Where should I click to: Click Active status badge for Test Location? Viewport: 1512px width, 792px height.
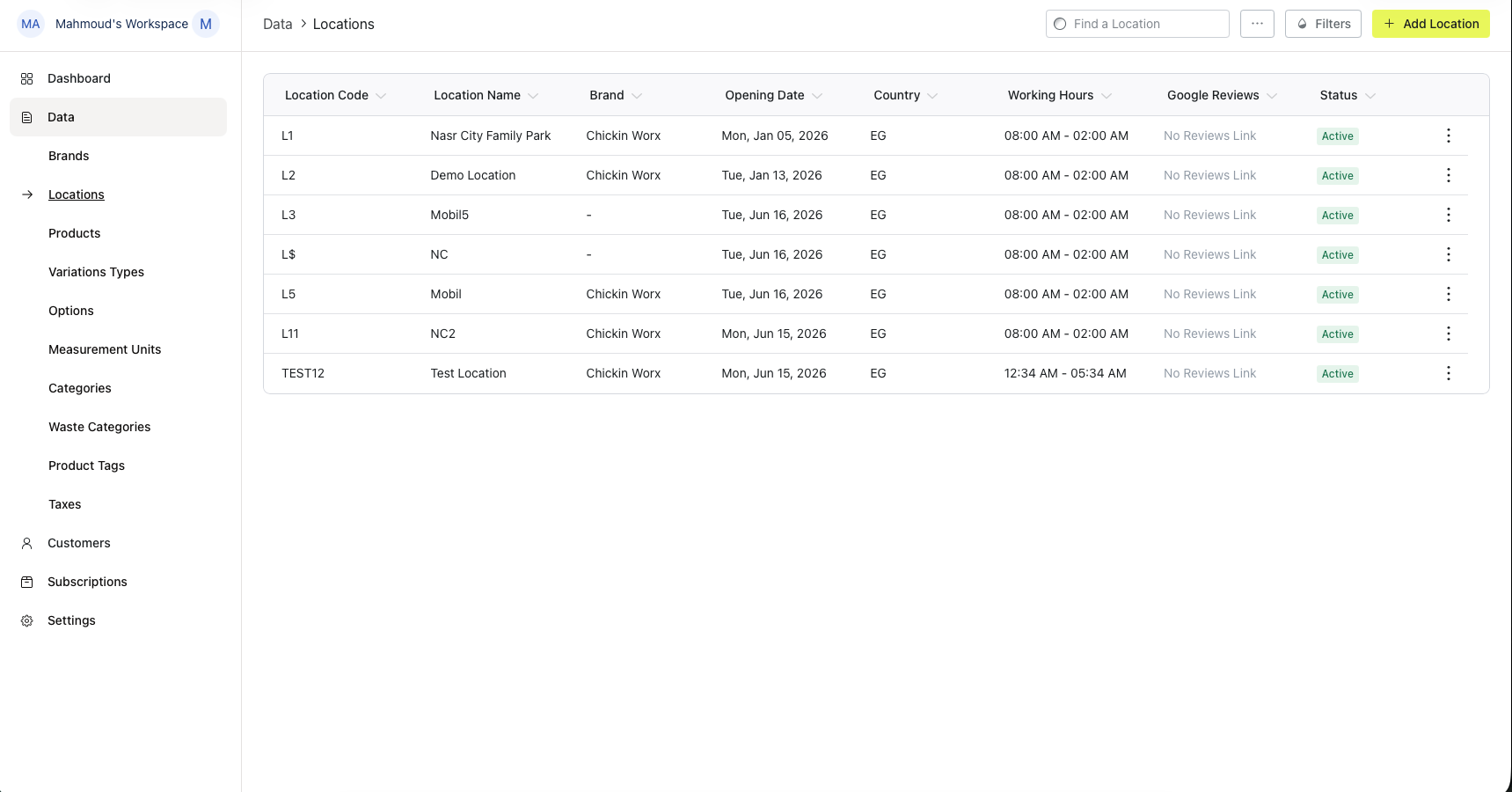coord(1337,373)
